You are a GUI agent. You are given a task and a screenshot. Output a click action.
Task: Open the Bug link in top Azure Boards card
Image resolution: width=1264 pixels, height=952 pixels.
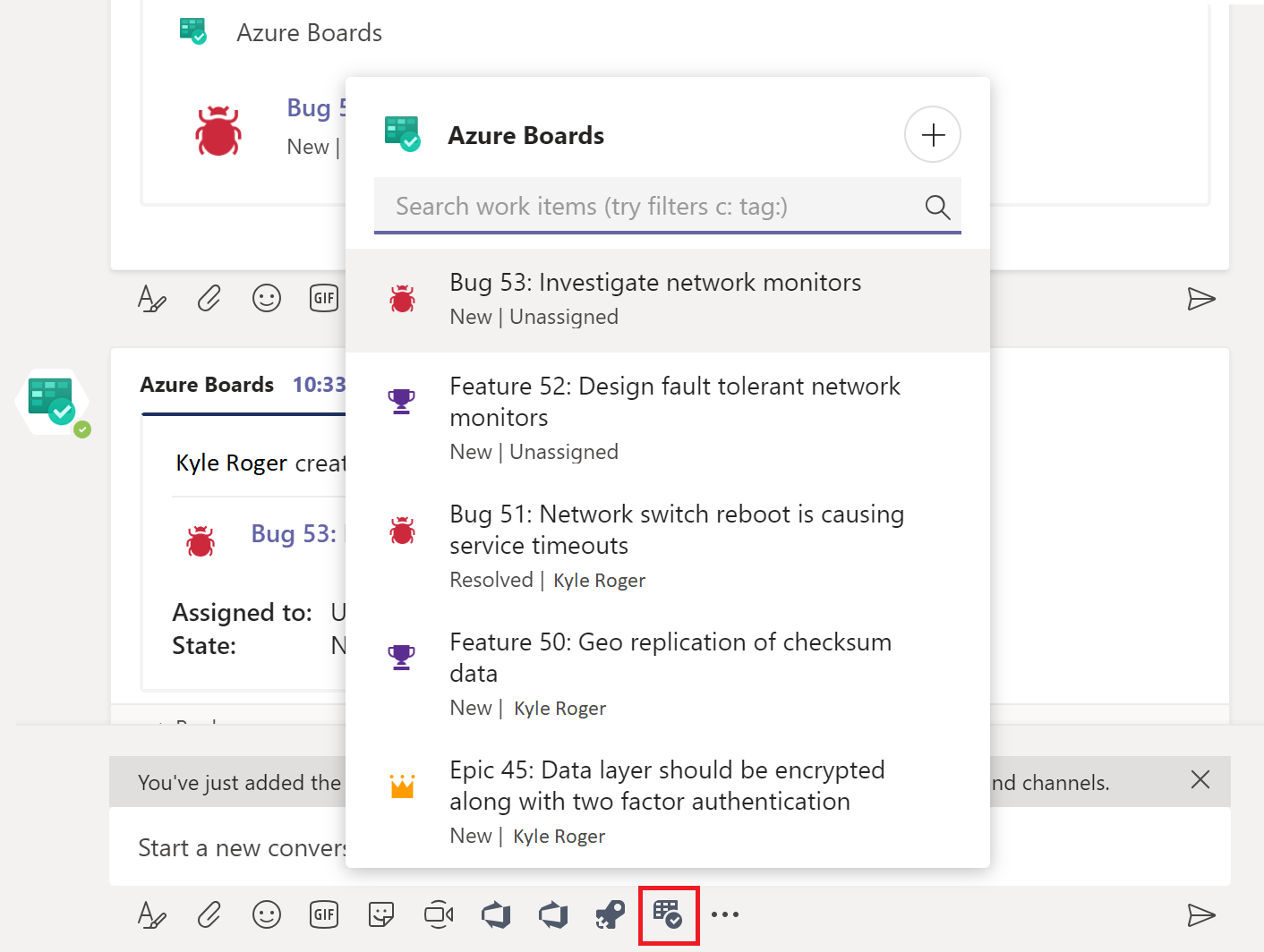point(316,108)
